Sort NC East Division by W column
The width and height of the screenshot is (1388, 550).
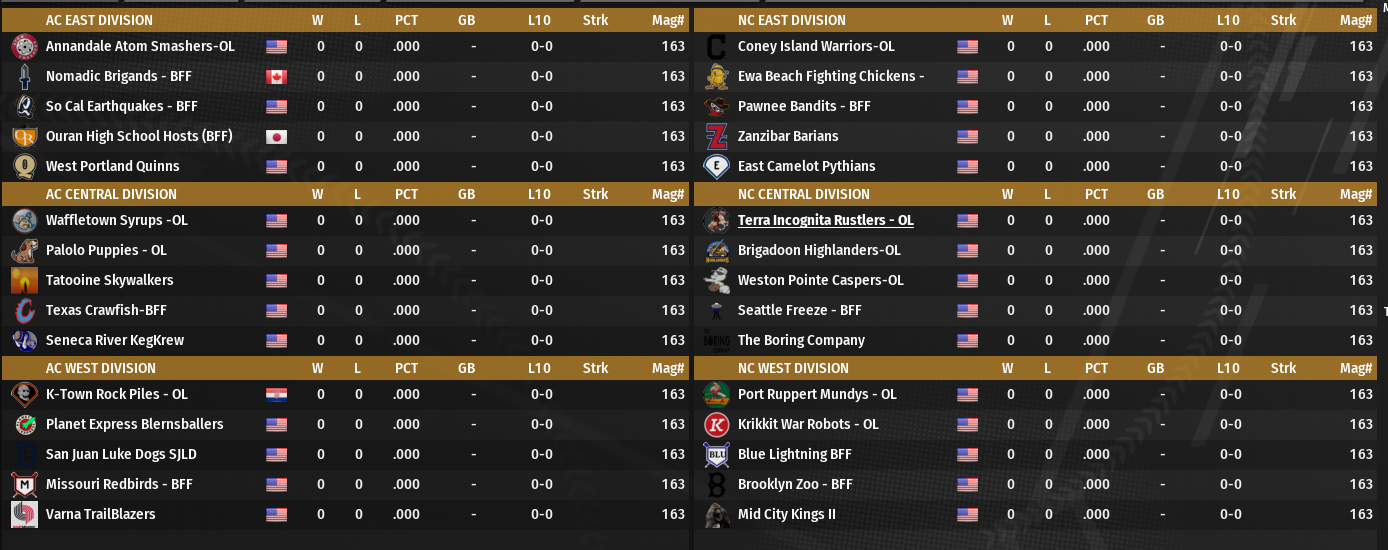[1009, 20]
